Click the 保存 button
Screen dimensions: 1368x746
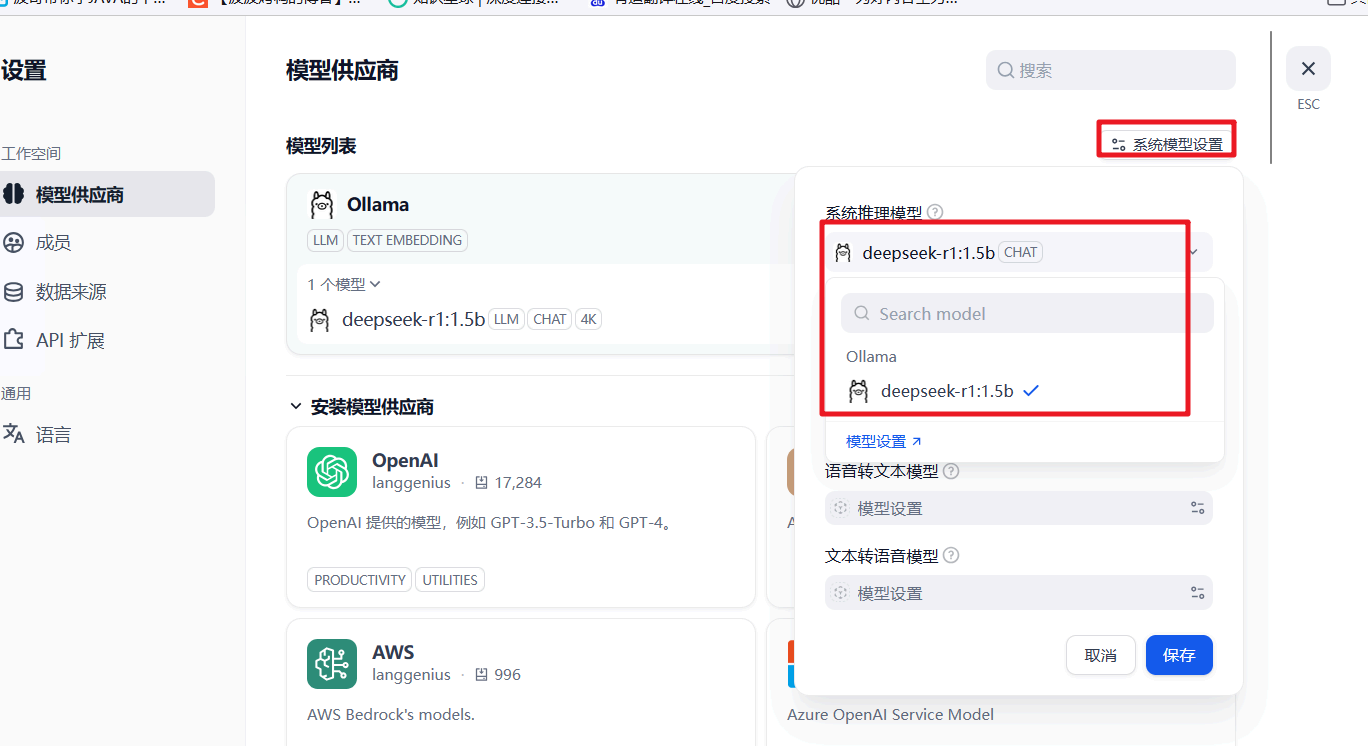(1179, 655)
